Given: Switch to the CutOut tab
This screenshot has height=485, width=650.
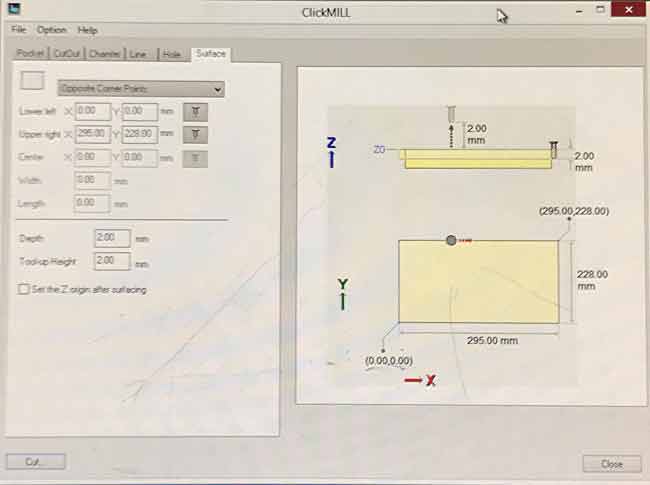Looking at the screenshot, I should [x=67, y=54].
